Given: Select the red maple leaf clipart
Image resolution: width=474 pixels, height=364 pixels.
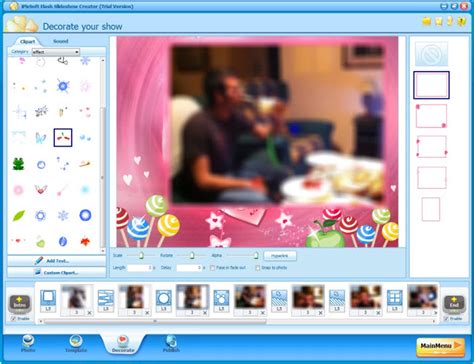Looking at the screenshot, I should coord(85,241).
